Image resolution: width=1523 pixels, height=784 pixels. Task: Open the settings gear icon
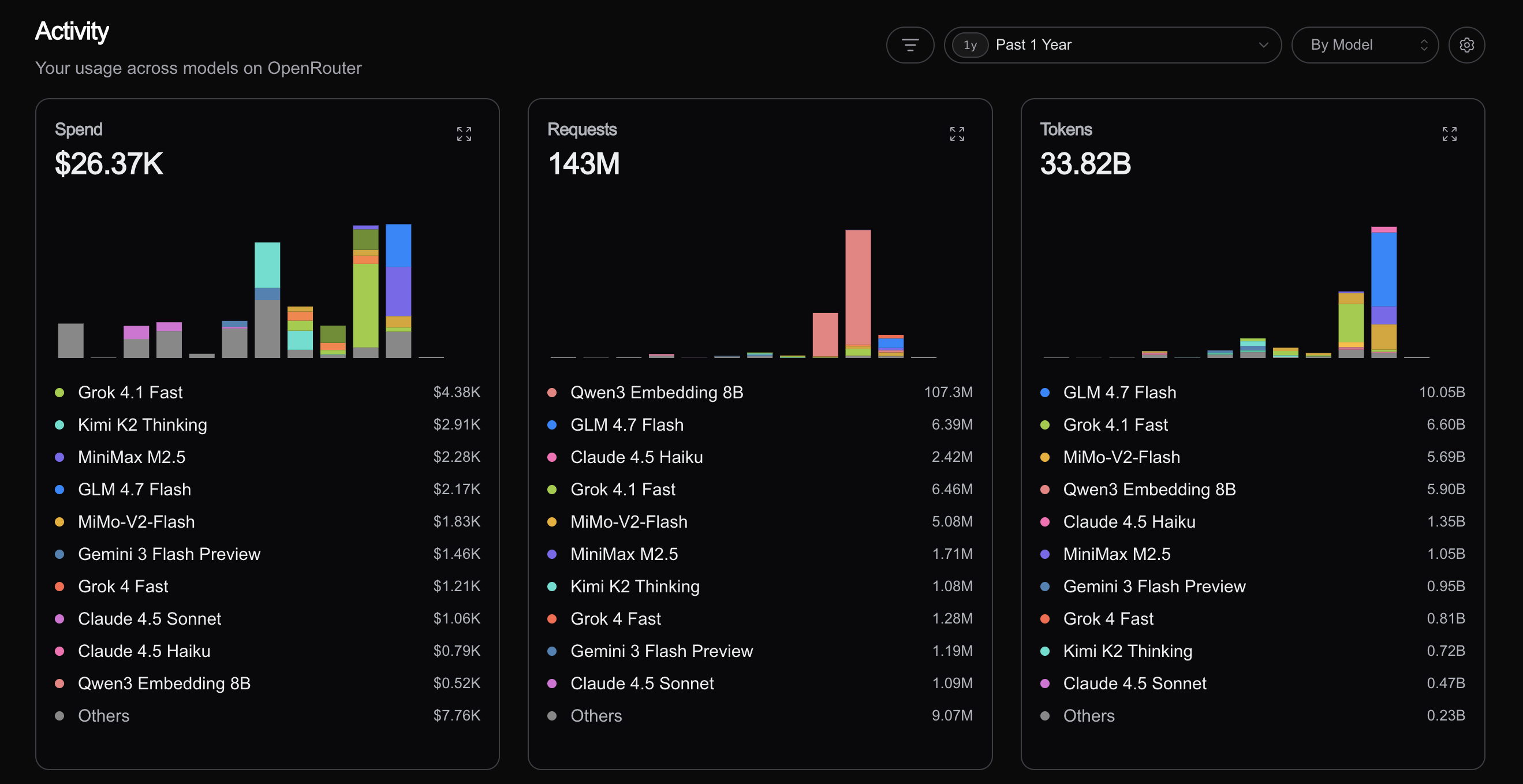(1466, 45)
